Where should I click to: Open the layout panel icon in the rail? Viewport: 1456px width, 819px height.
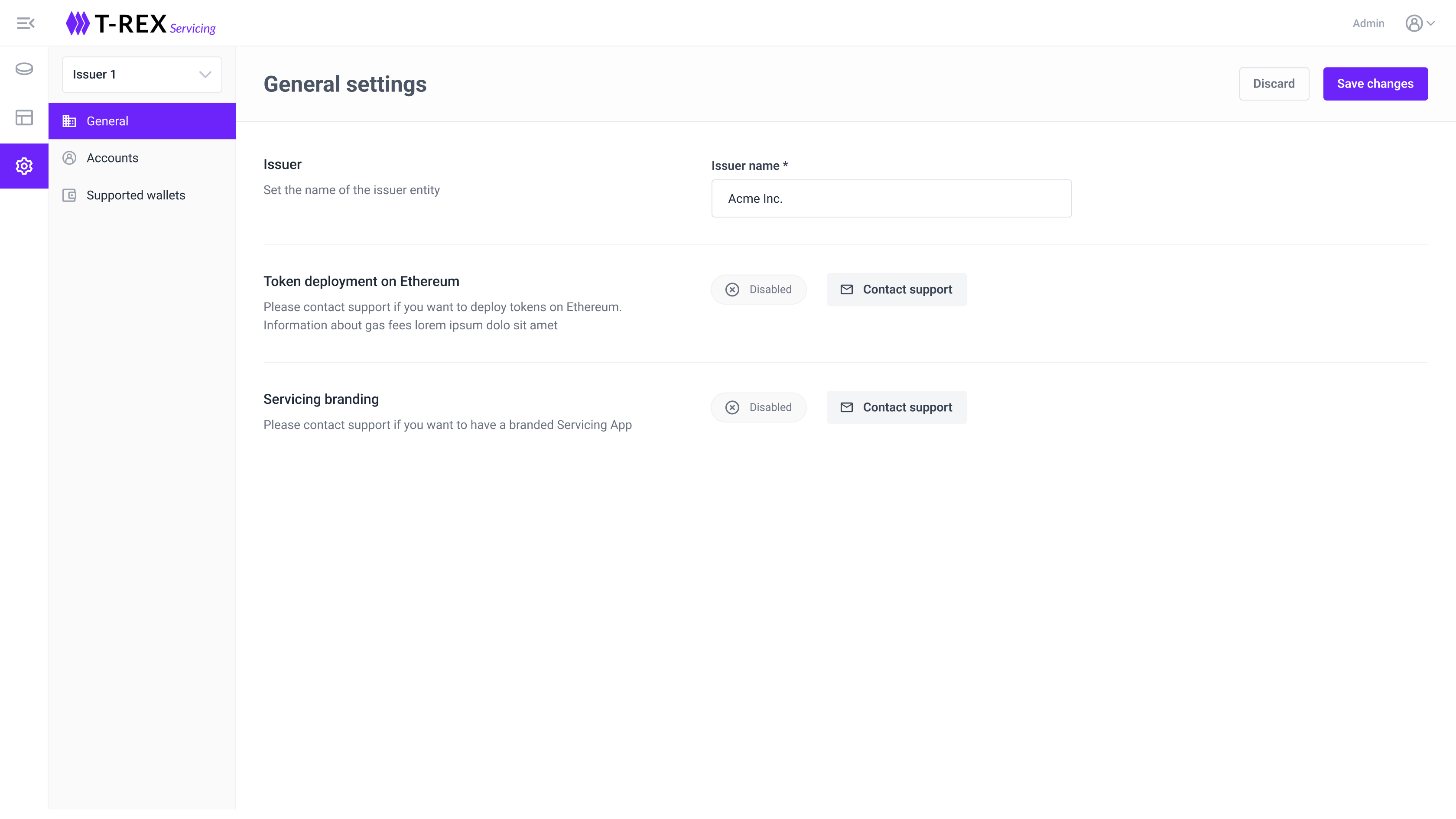point(24,117)
